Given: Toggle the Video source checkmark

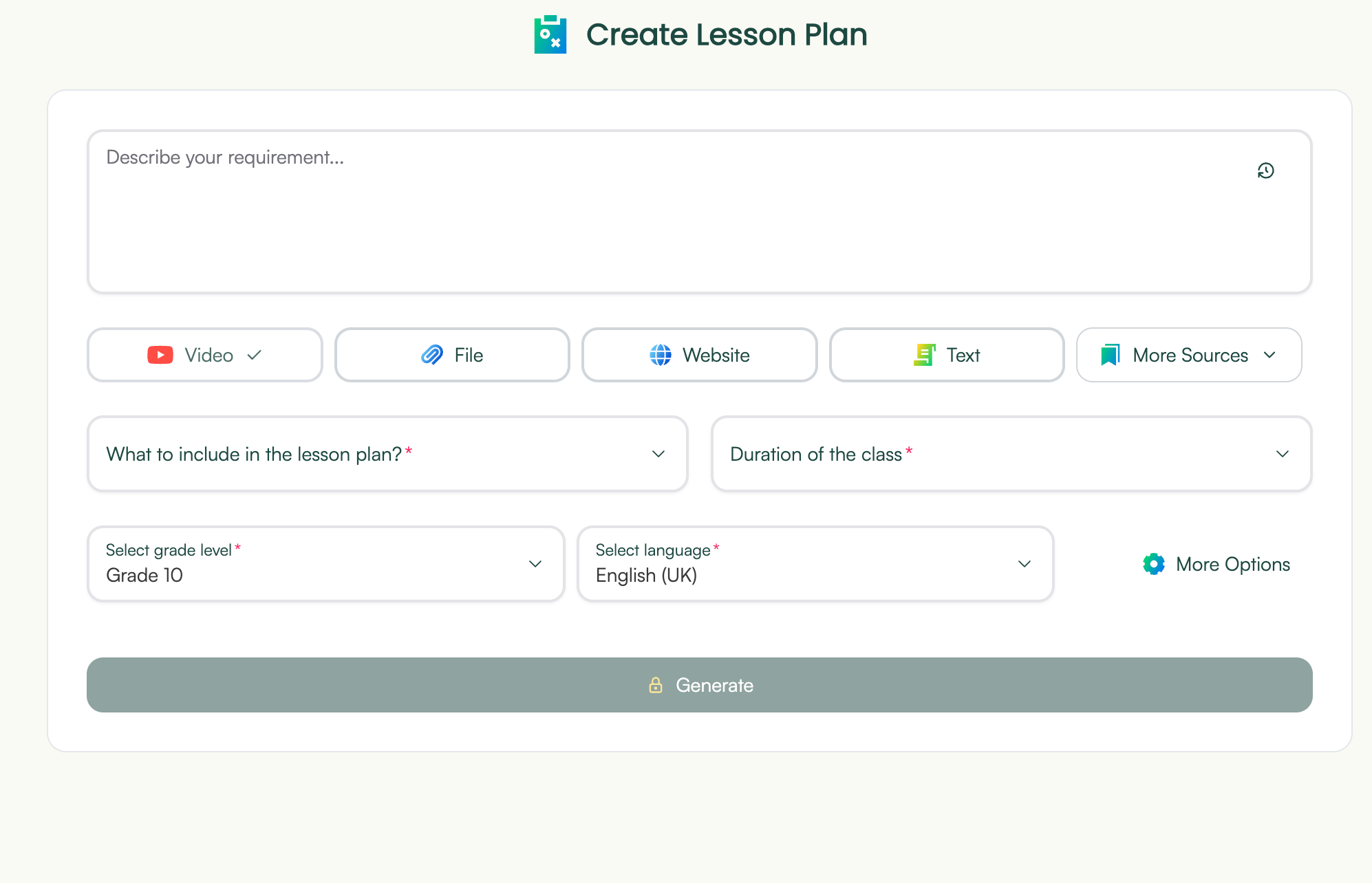Looking at the screenshot, I should coord(255,355).
